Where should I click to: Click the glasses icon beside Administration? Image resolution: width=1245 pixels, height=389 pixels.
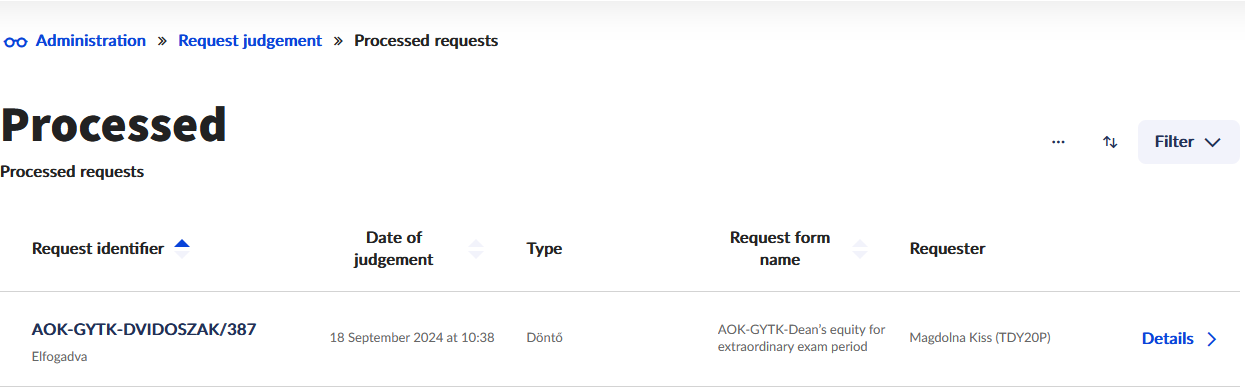15,42
